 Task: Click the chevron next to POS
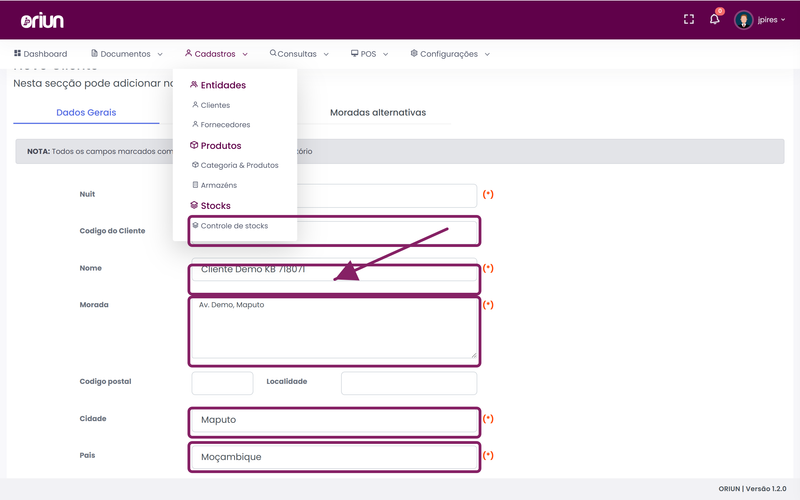(x=386, y=54)
